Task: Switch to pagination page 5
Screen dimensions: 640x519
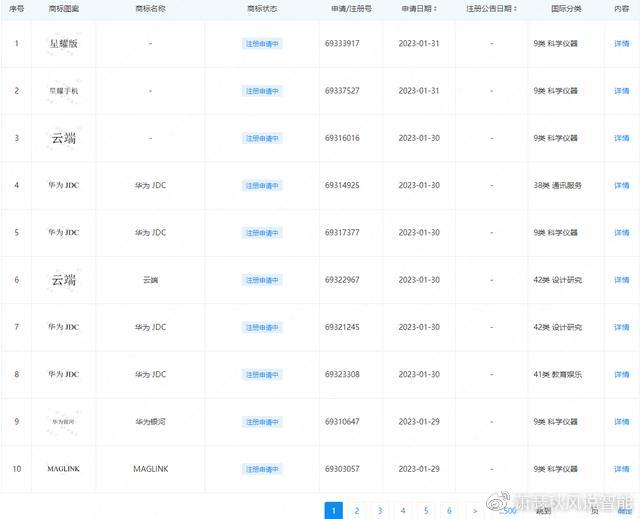Action: click(426, 510)
